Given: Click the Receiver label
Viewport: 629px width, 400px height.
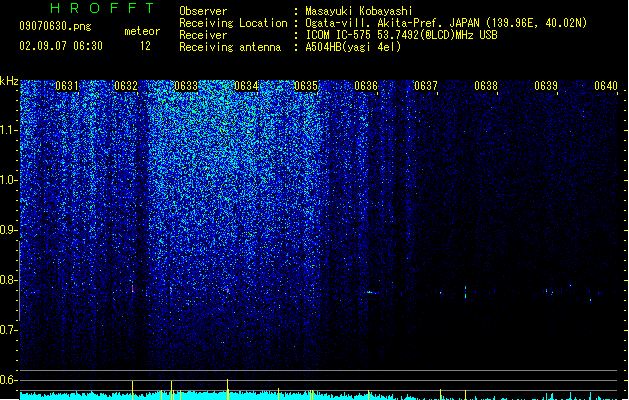Looking at the screenshot, I should [203, 35].
